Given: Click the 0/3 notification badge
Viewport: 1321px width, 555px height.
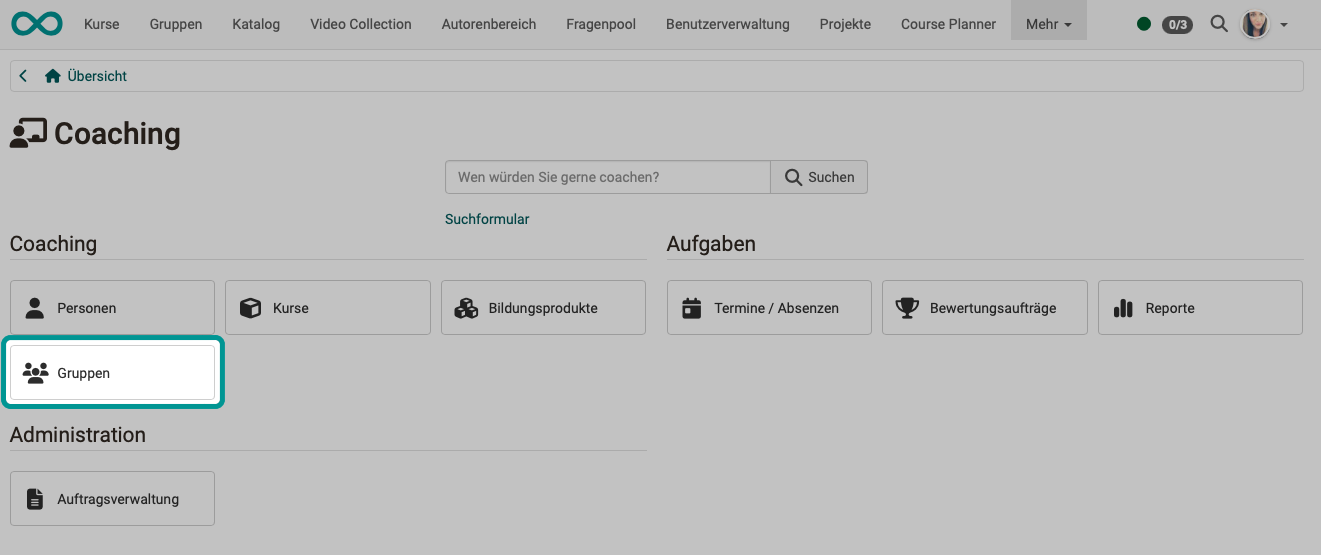Looking at the screenshot, I should 1177,24.
